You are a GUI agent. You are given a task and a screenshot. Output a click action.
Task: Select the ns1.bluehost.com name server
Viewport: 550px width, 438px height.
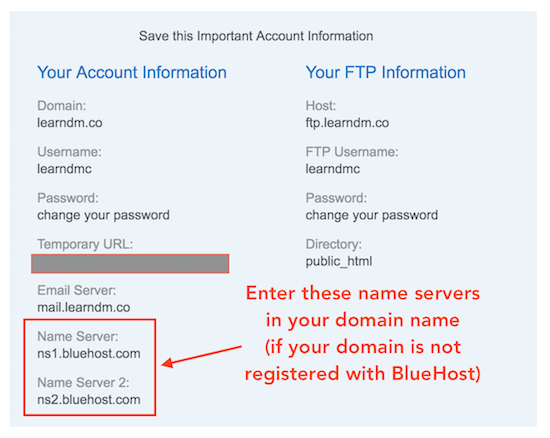click(x=89, y=353)
